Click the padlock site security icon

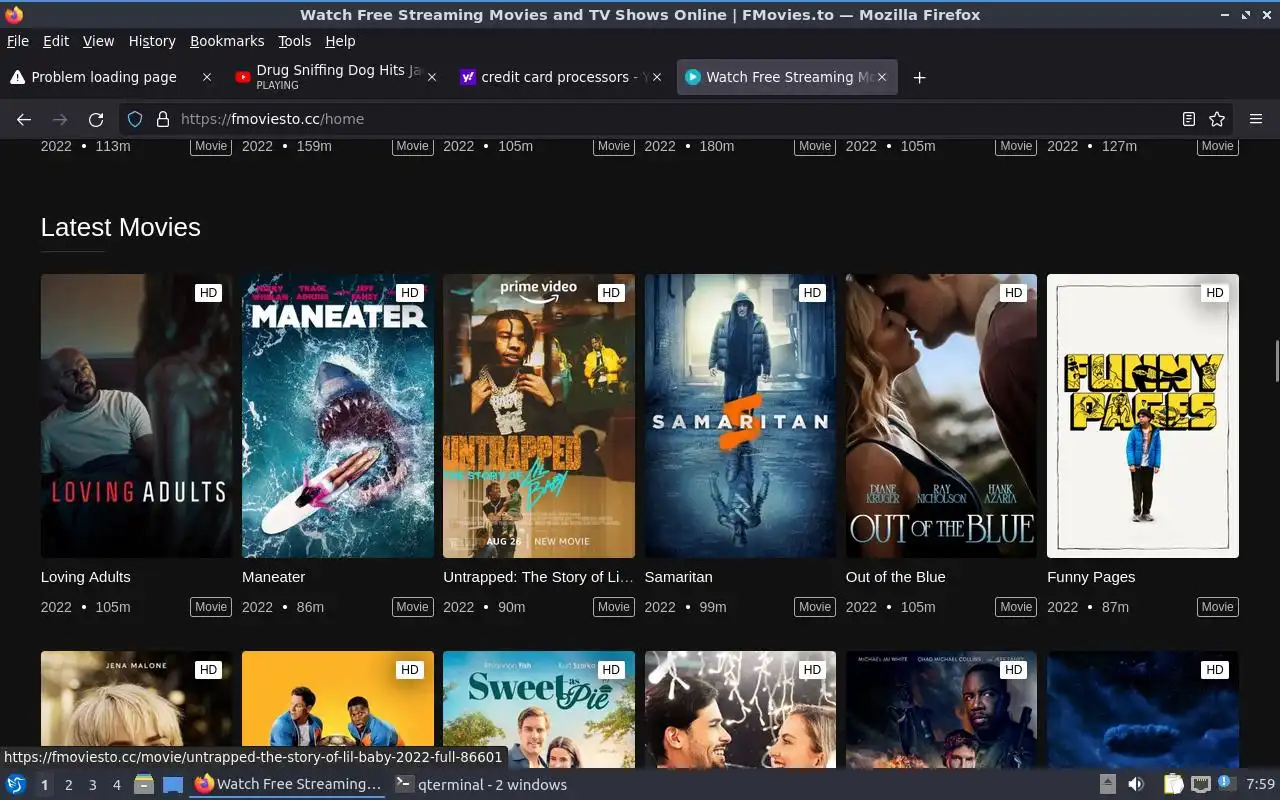click(x=163, y=119)
